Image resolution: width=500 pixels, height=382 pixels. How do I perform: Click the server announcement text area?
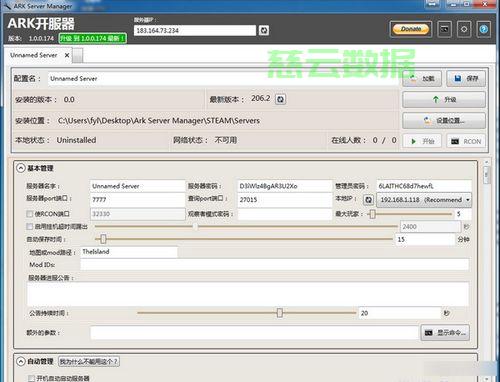pos(248,294)
